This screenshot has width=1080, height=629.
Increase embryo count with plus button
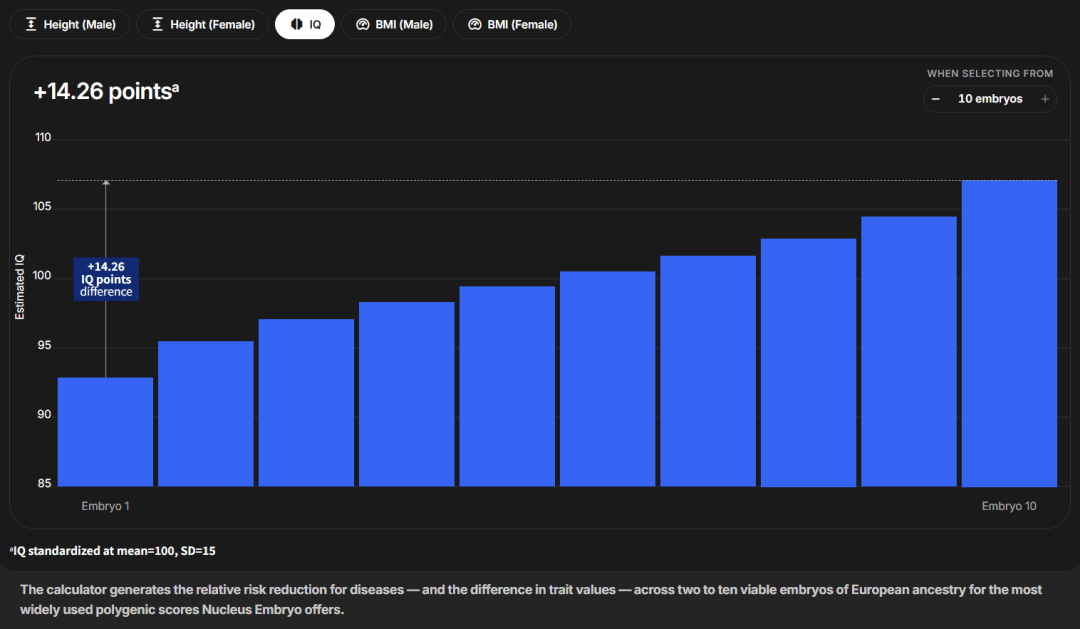pos(1045,99)
